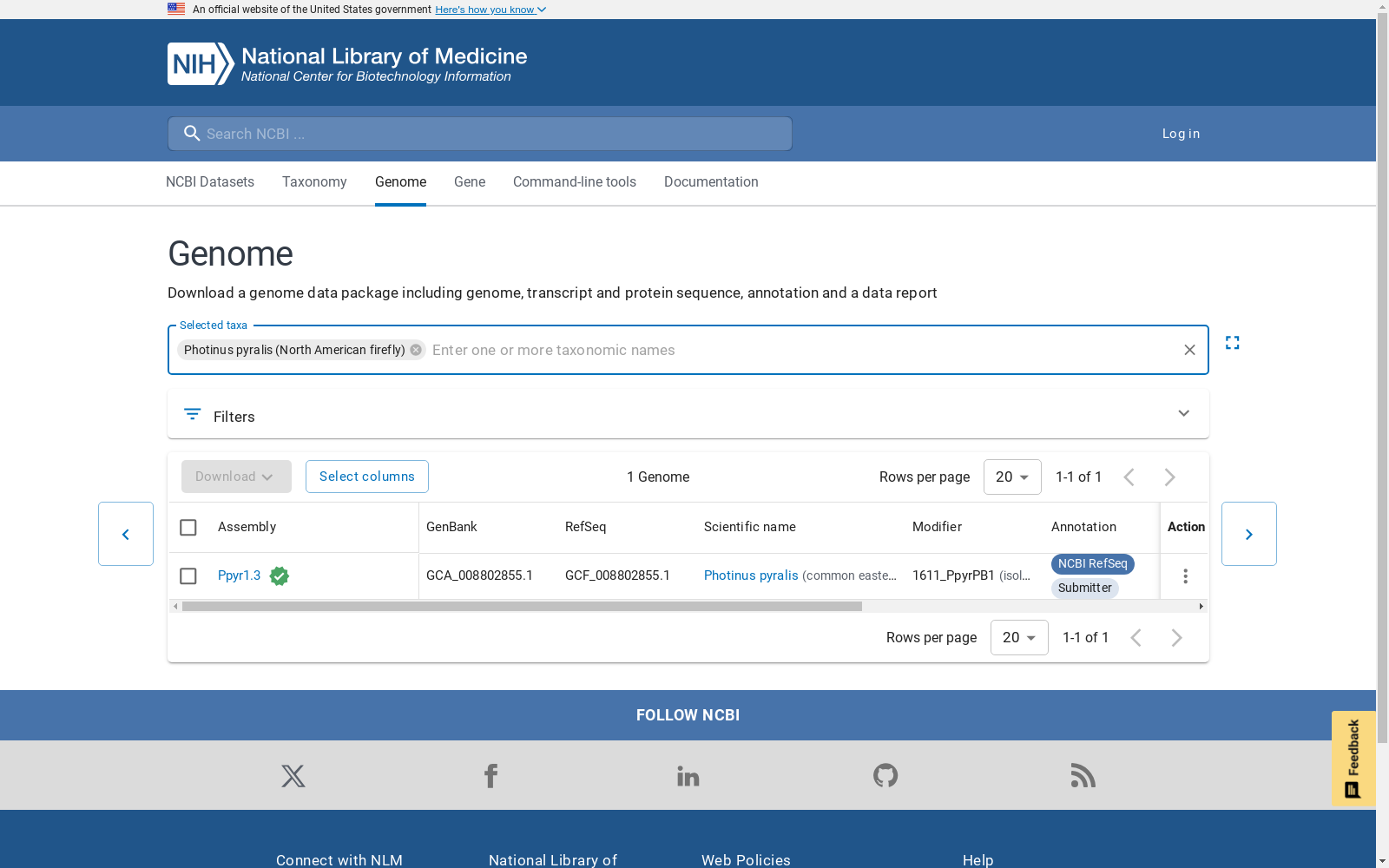Open the Photinus pyralis scientific name link
Image resolution: width=1389 pixels, height=868 pixels.
click(751, 575)
